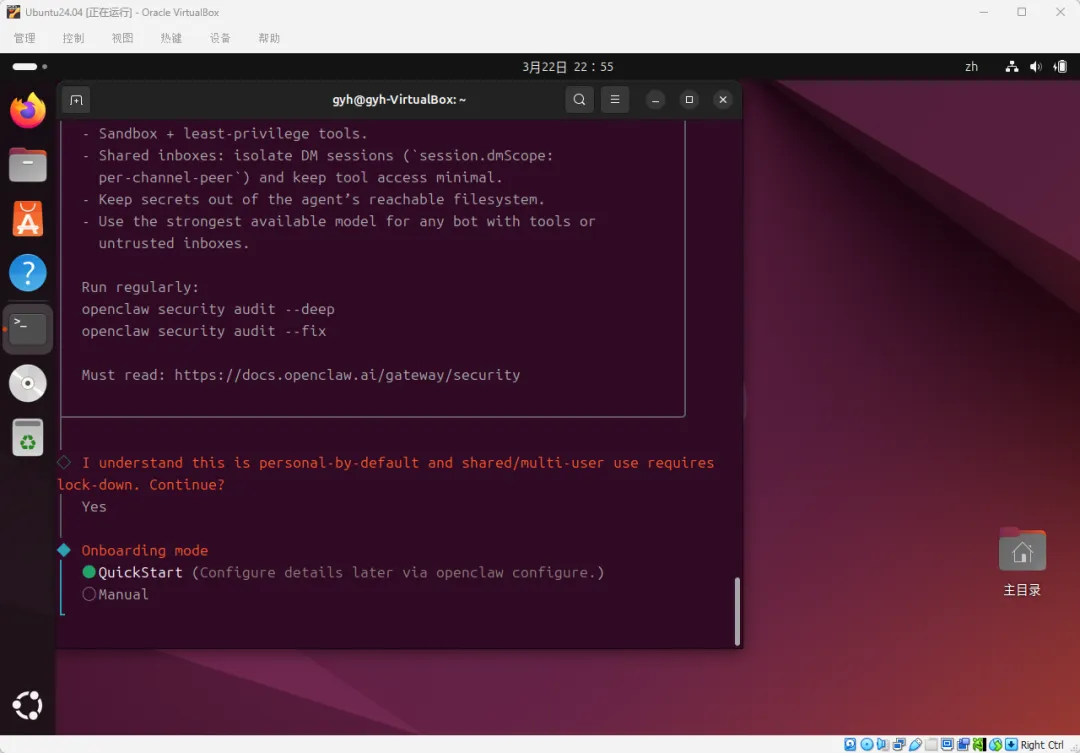Image resolution: width=1080 pixels, height=753 pixels.
Task: Click the battery power icon in the top bar
Action: coord(1060,67)
